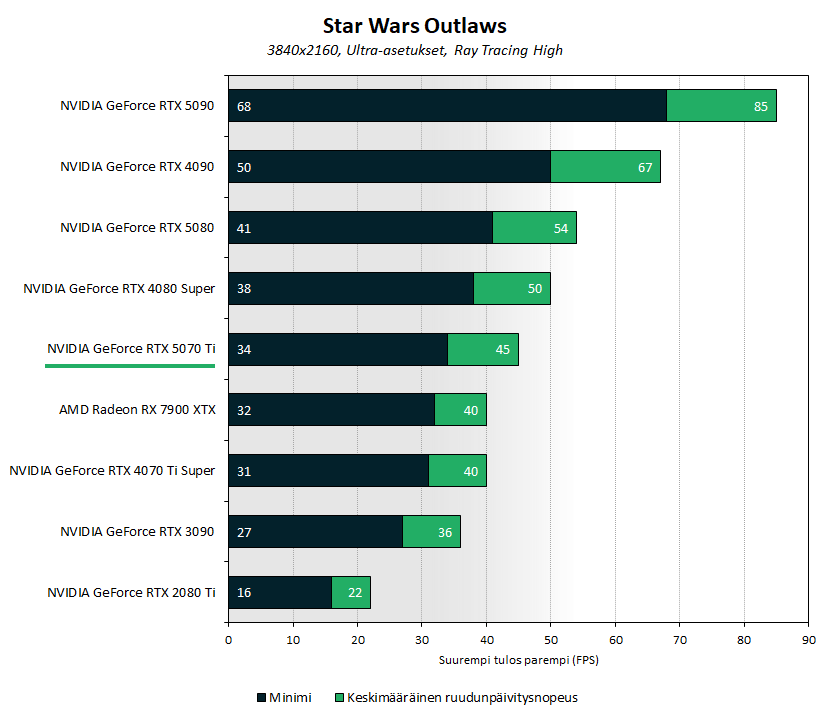This screenshot has height=719, width=830.
Task: Click the Star Wars Outlaws chart title
Action: pos(414,25)
